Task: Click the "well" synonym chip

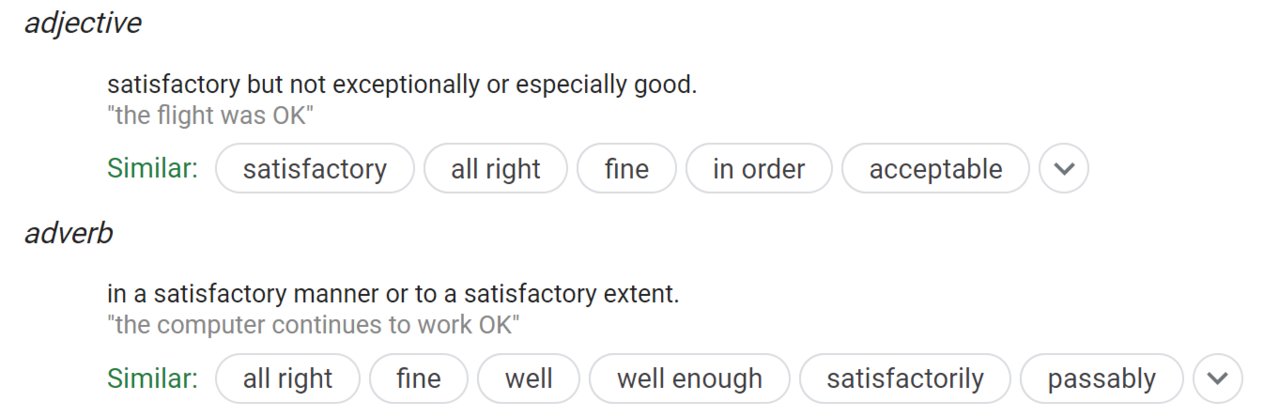Action: (x=529, y=379)
